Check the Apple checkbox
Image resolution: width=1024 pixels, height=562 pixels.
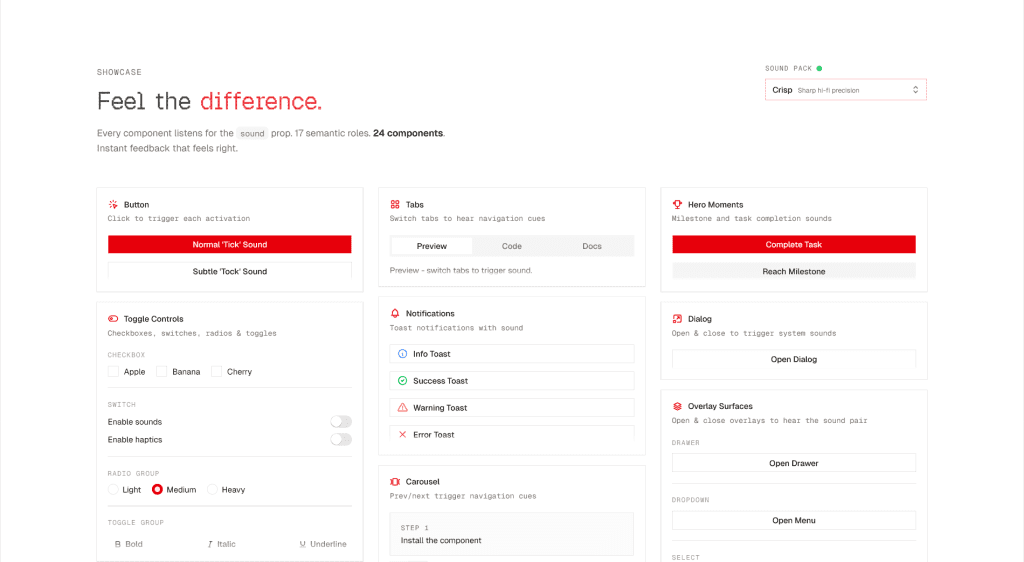coord(113,371)
